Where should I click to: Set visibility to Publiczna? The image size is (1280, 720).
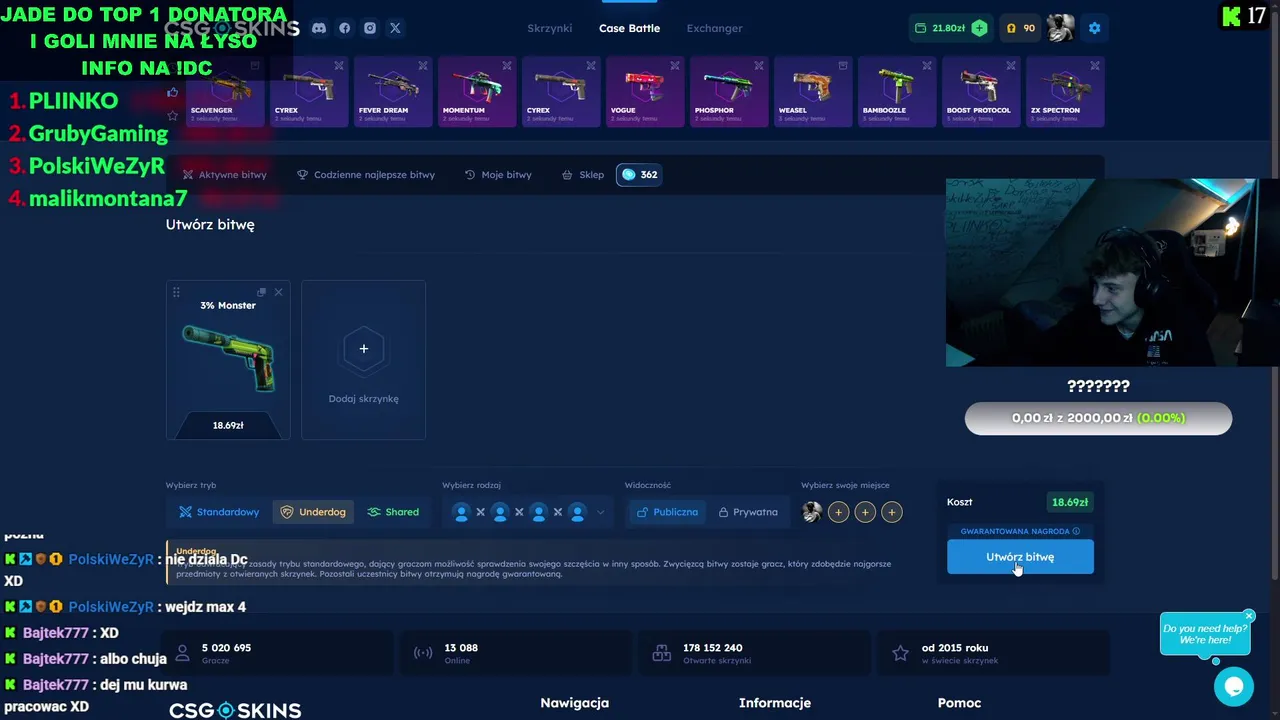667,512
